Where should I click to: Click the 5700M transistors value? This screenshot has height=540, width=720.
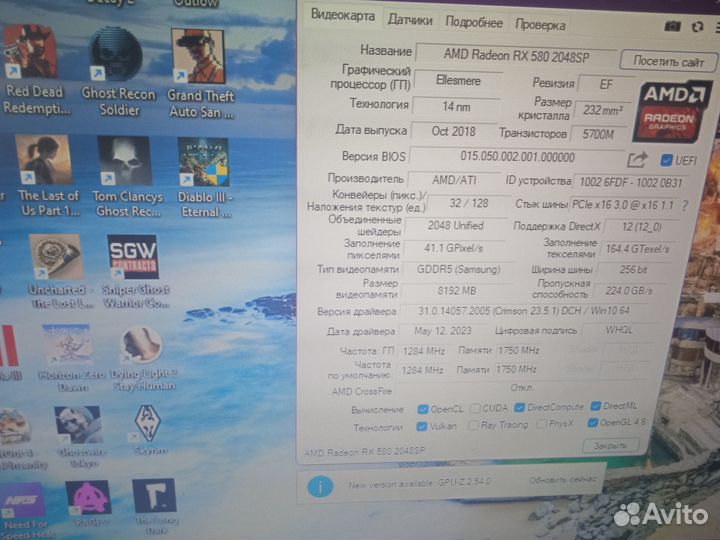coord(597,134)
